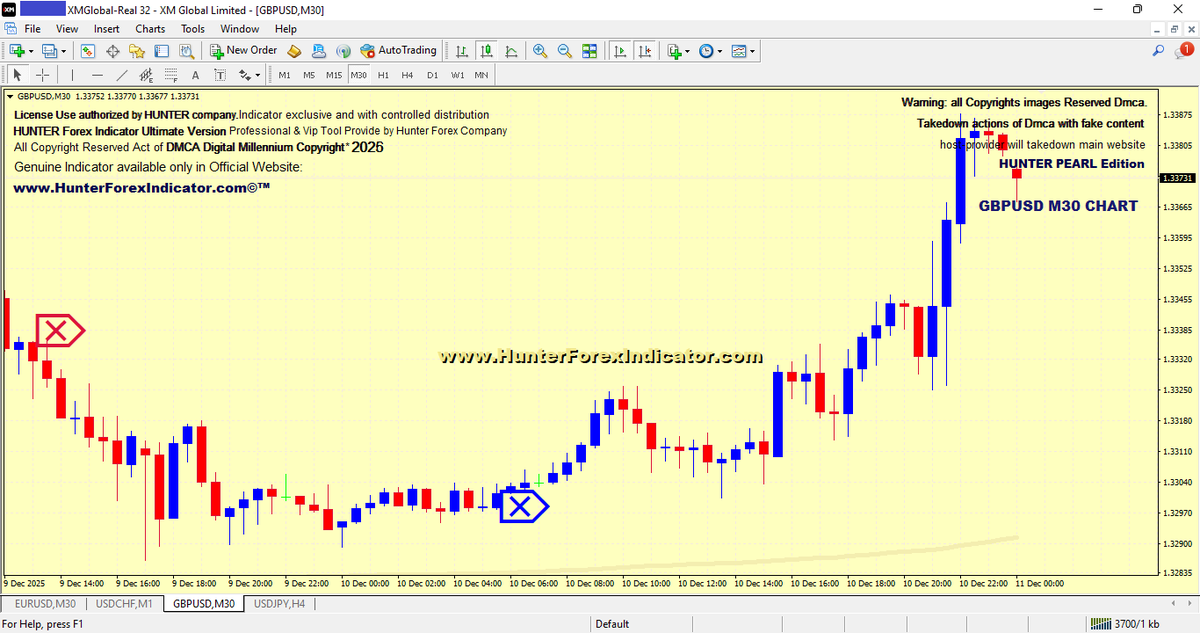The image size is (1200, 633).
Task: Switch to the EURUSD,M30 chart tab
Action: [43, 604]
